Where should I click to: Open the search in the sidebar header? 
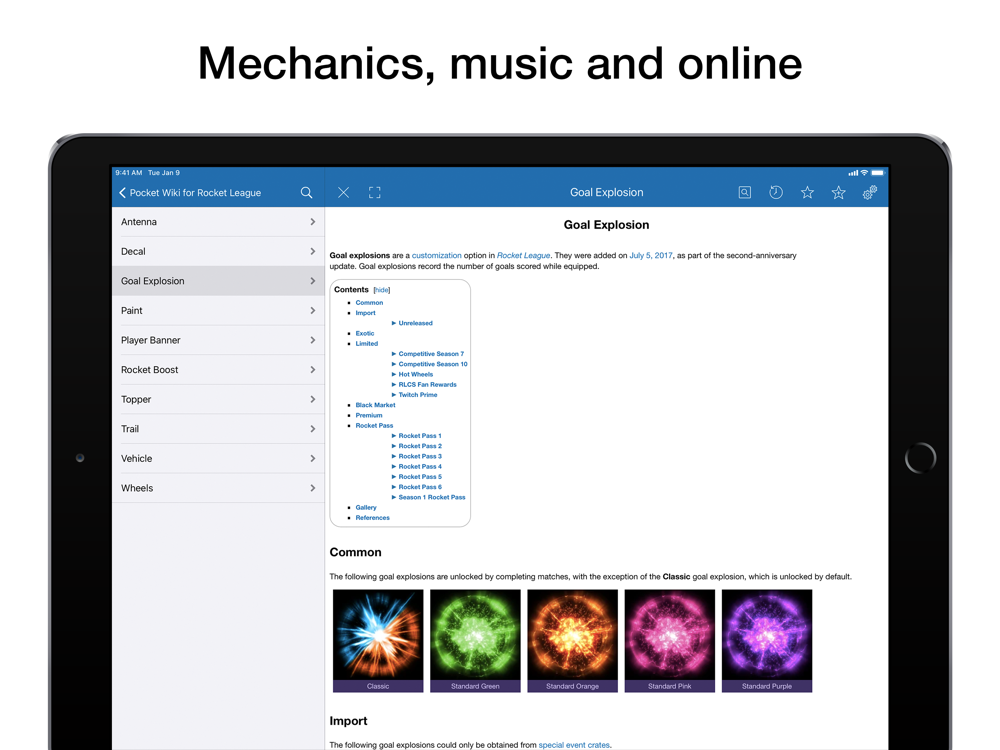tap(306, 193)
